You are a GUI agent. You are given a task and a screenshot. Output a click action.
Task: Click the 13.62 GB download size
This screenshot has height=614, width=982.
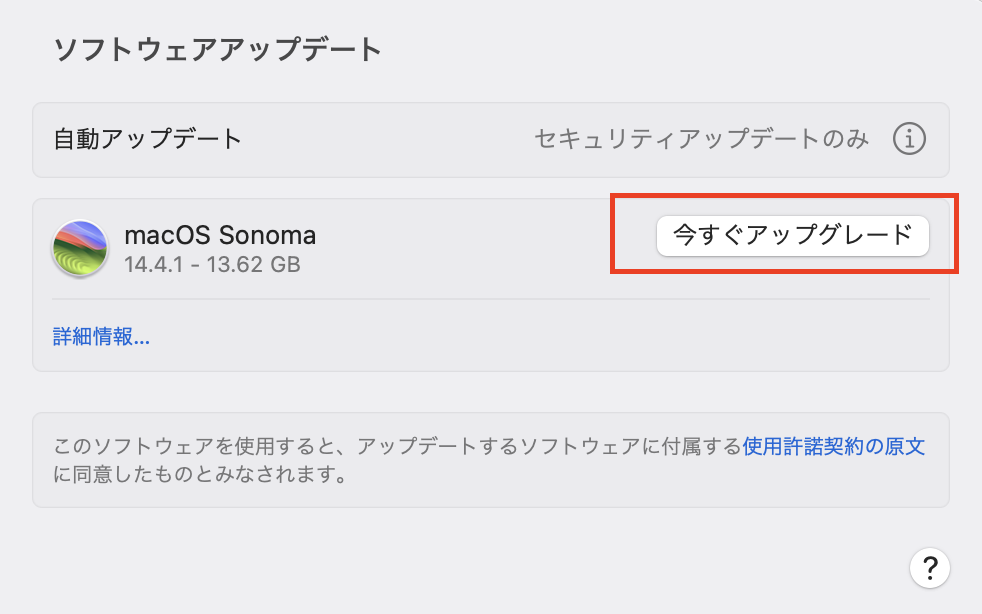click(252, 265)
